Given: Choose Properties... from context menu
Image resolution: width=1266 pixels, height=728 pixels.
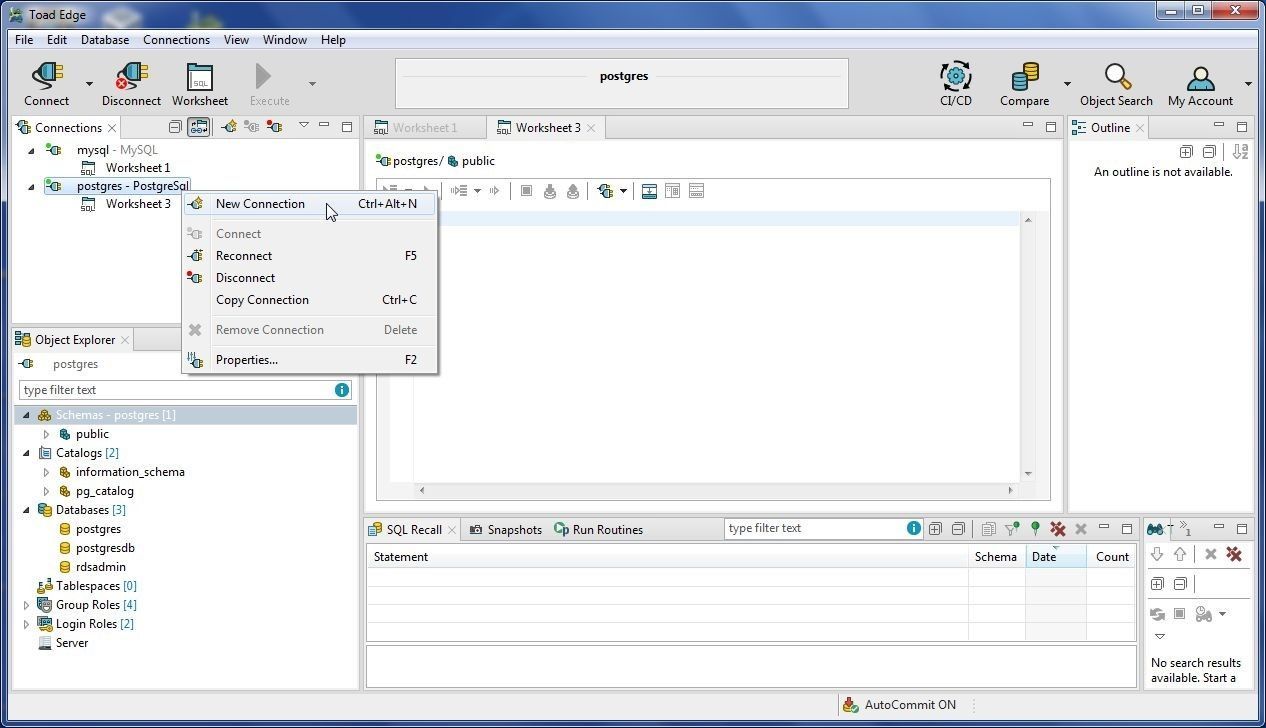Looking at the screenshot, I should coord(310,360).
